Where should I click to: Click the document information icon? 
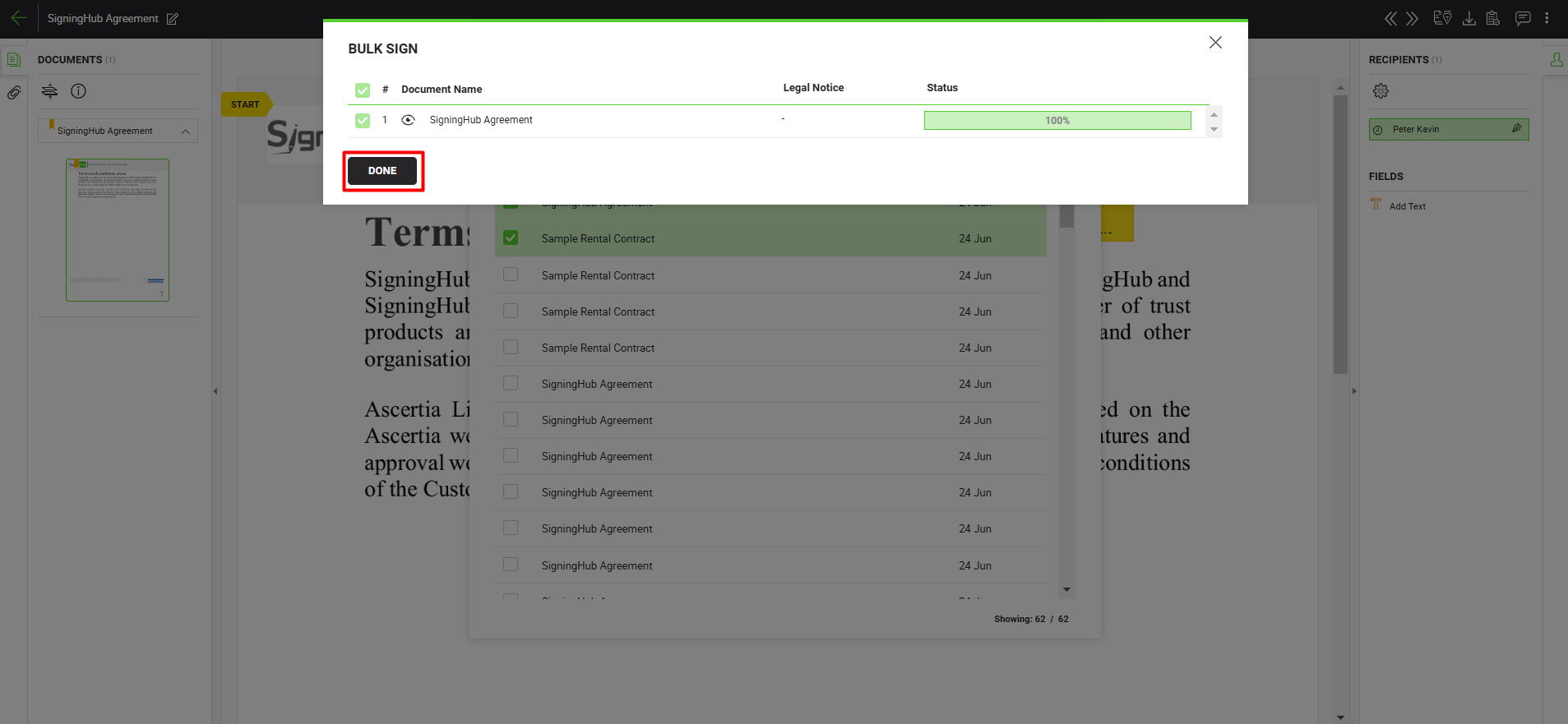coord(78,91)
